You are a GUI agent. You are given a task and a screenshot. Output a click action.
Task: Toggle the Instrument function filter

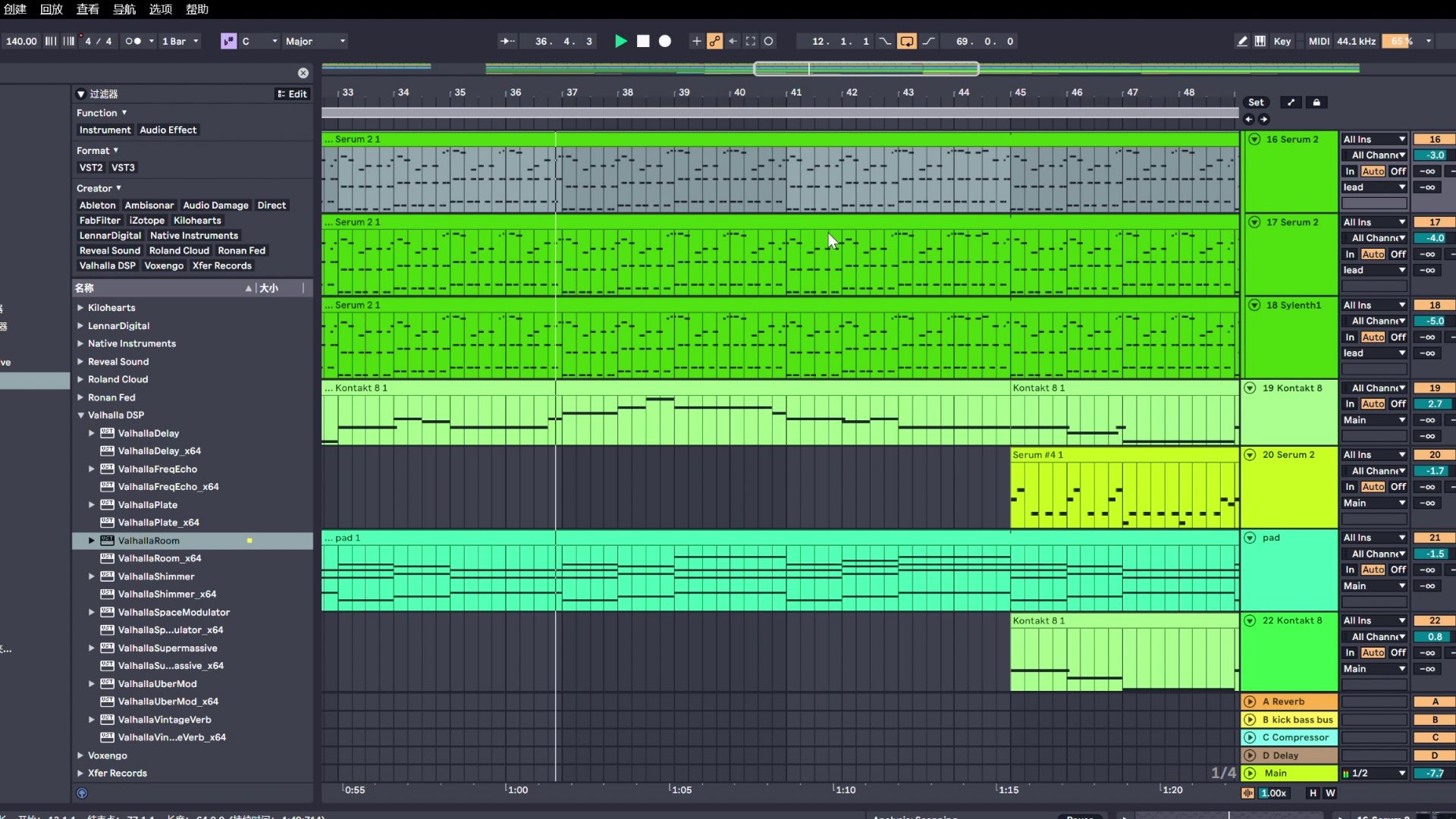click(x=105, y=130)
